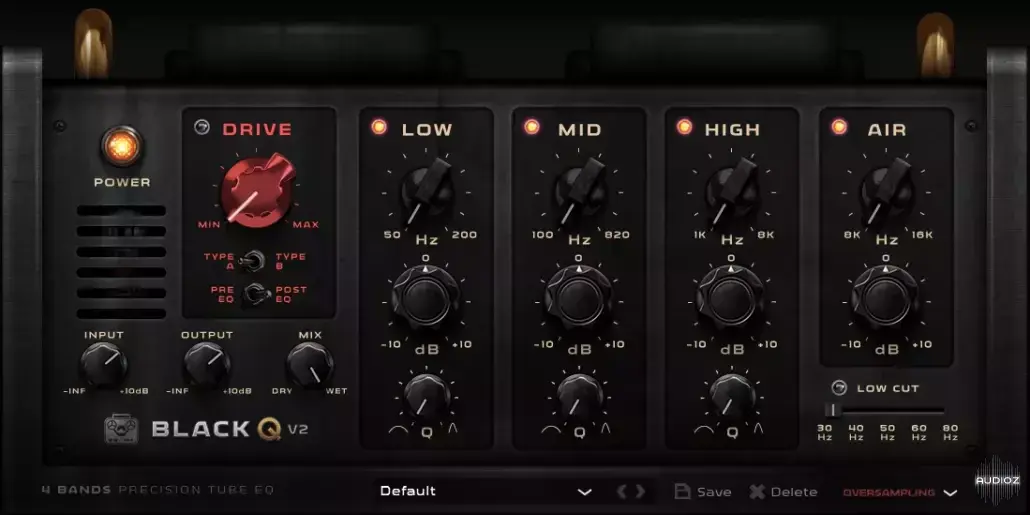Click the wide Q curve icon under MID
The image size is (1030, 515).
(551, 430)
